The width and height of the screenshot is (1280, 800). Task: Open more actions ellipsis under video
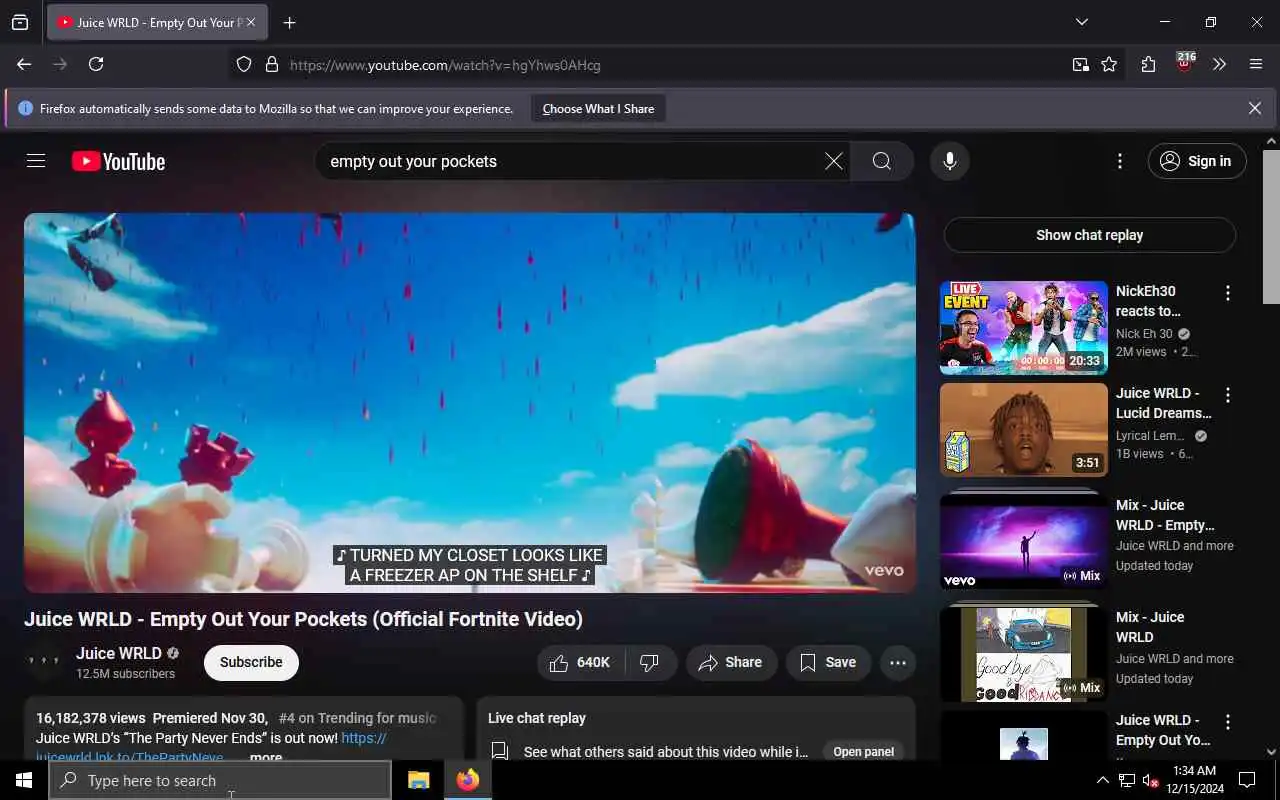click(898, 662)
